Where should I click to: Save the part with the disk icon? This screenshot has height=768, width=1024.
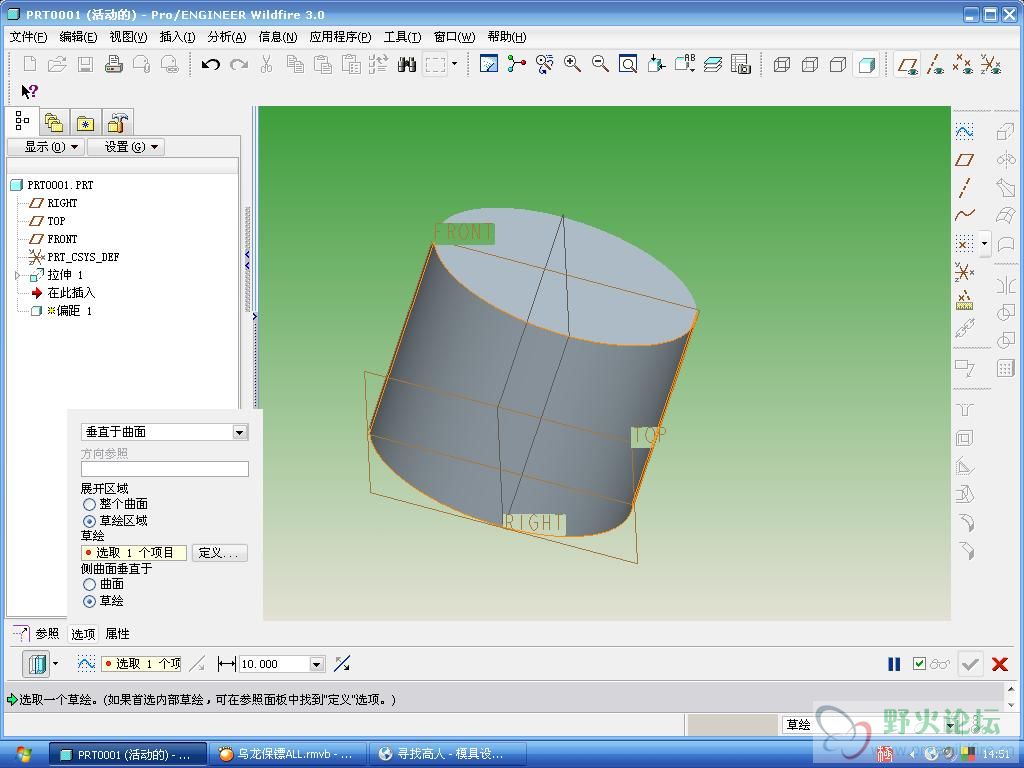pyautogui.click(x=86, y=64)
